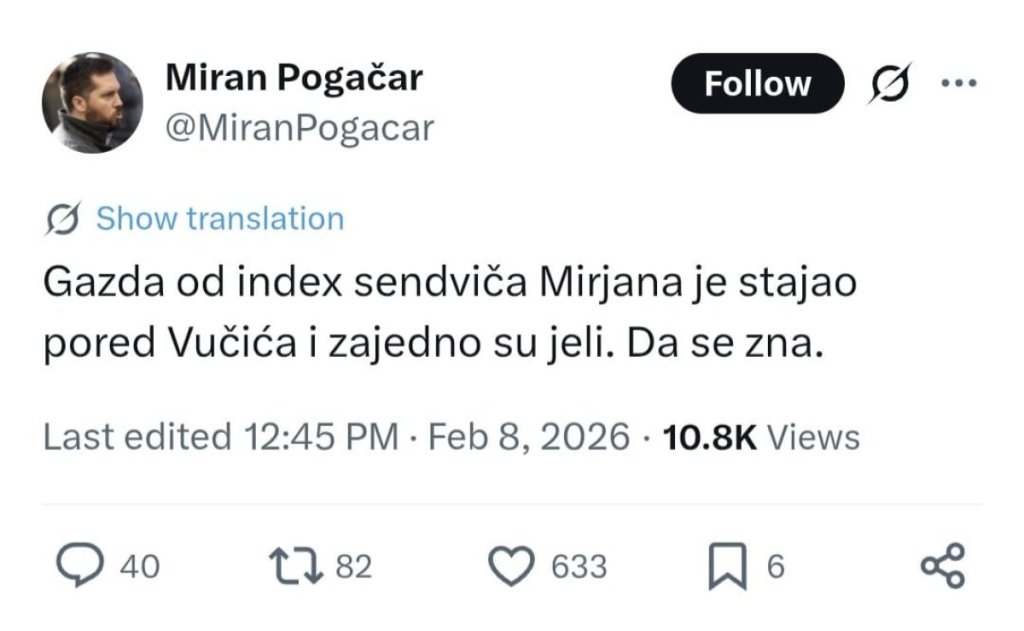Like the tweet with the heart icon
This screenshot has height=631, width=1024.
click(x=512, y=567)
